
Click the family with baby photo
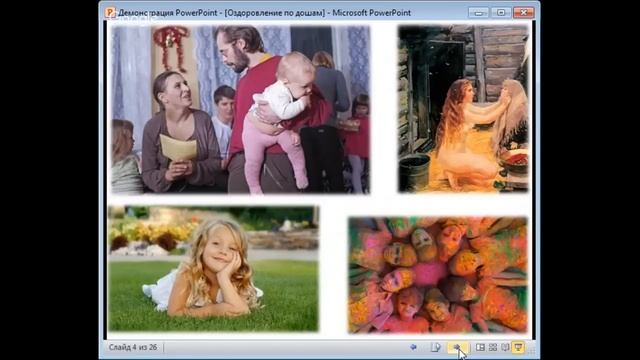point(241,109)
